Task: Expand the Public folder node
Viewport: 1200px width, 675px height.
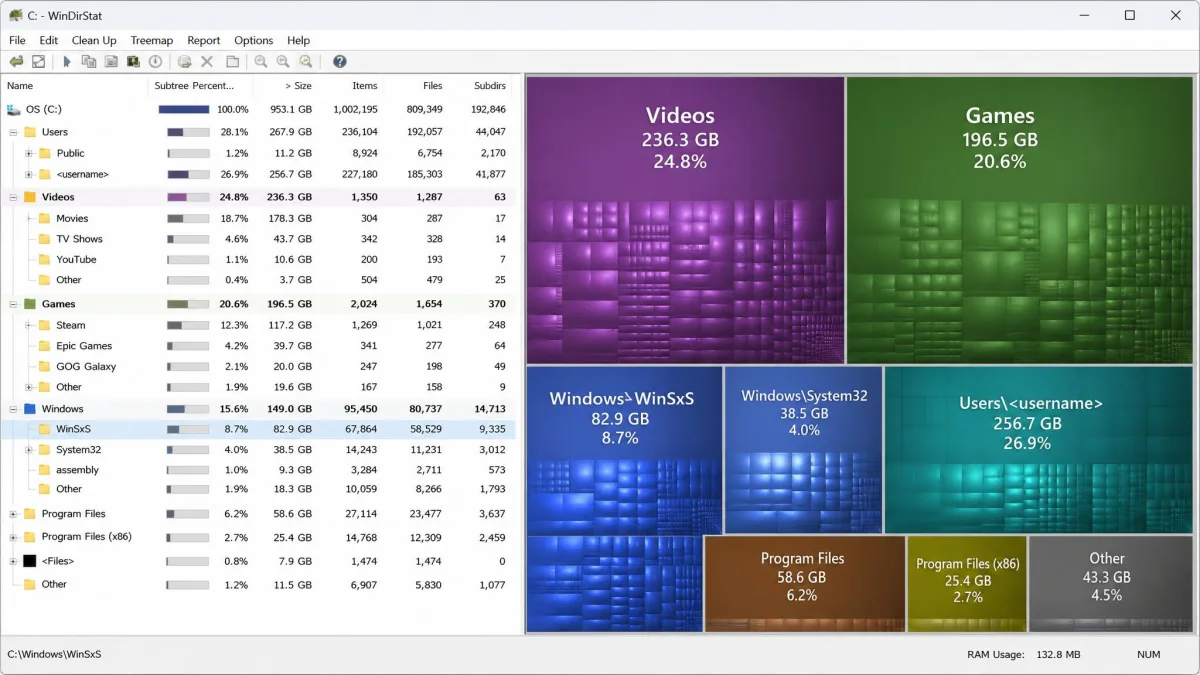Action: click(29, 153)
